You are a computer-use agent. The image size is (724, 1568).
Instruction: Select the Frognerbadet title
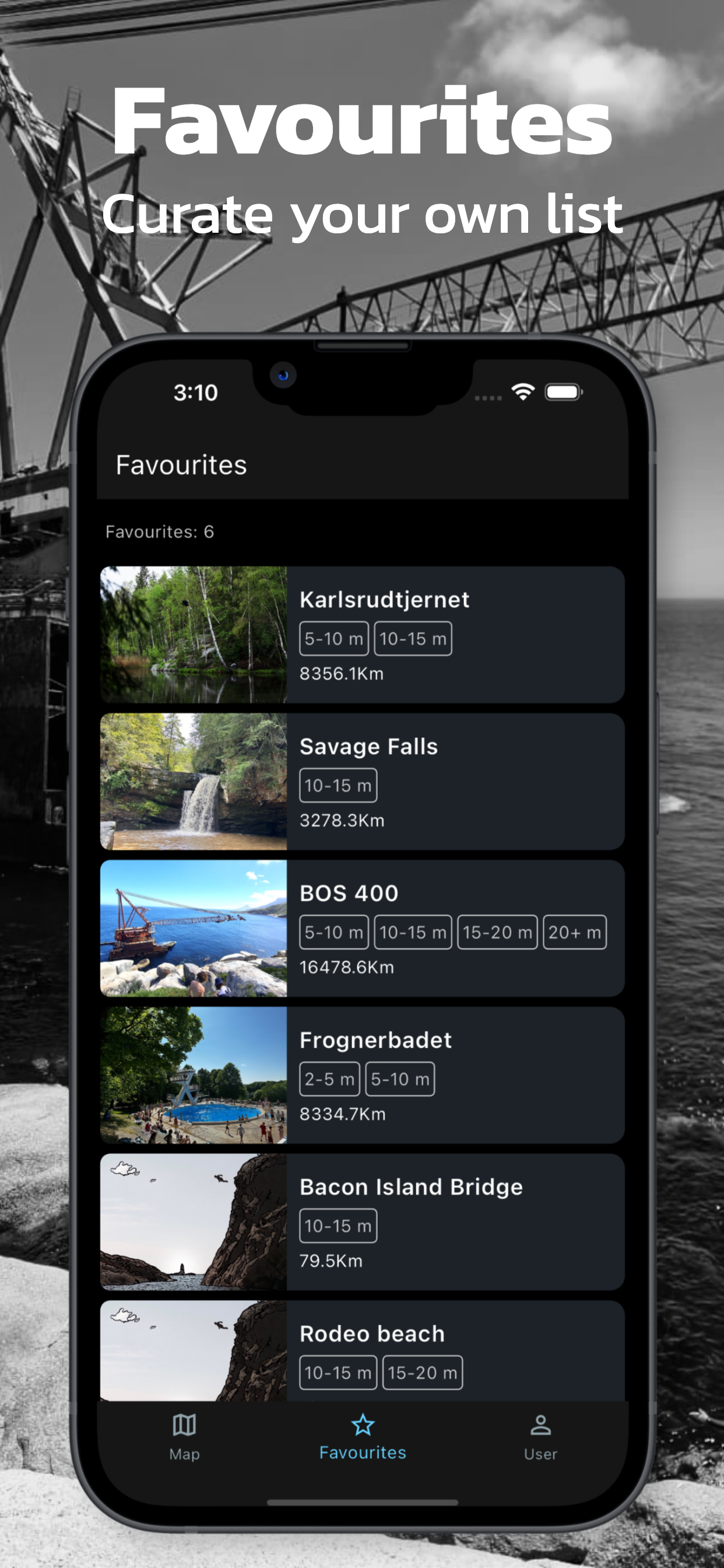click(375, 1040)
